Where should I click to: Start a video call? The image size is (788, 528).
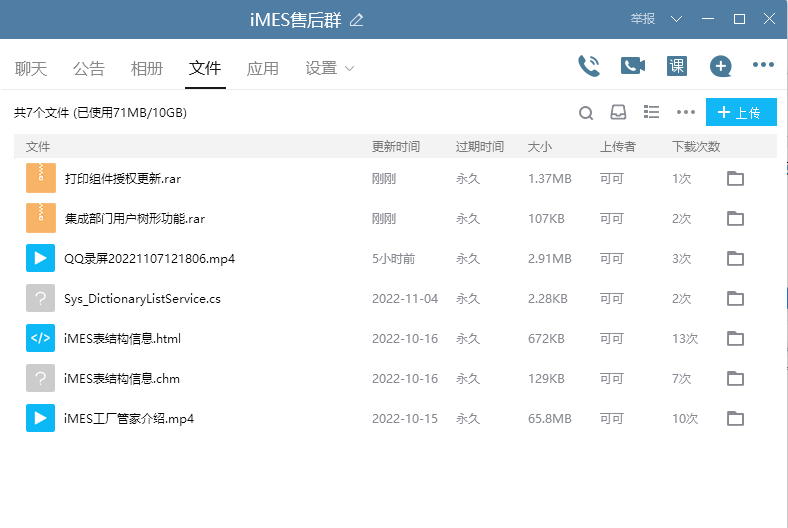pyautogui.click(x=633, y=66)
